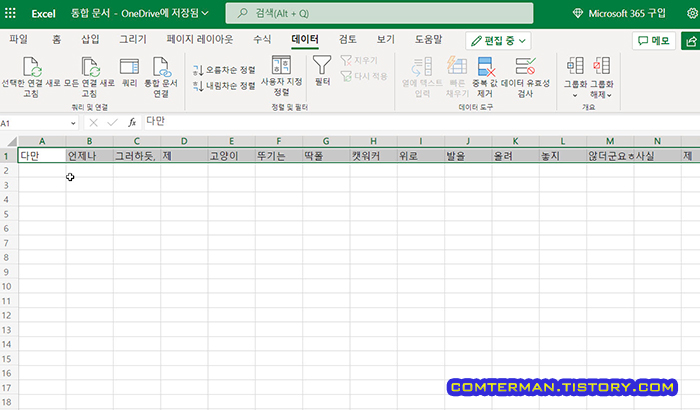Open 통합 문서 연결 workbook links
700x410 pixels.
161,77
